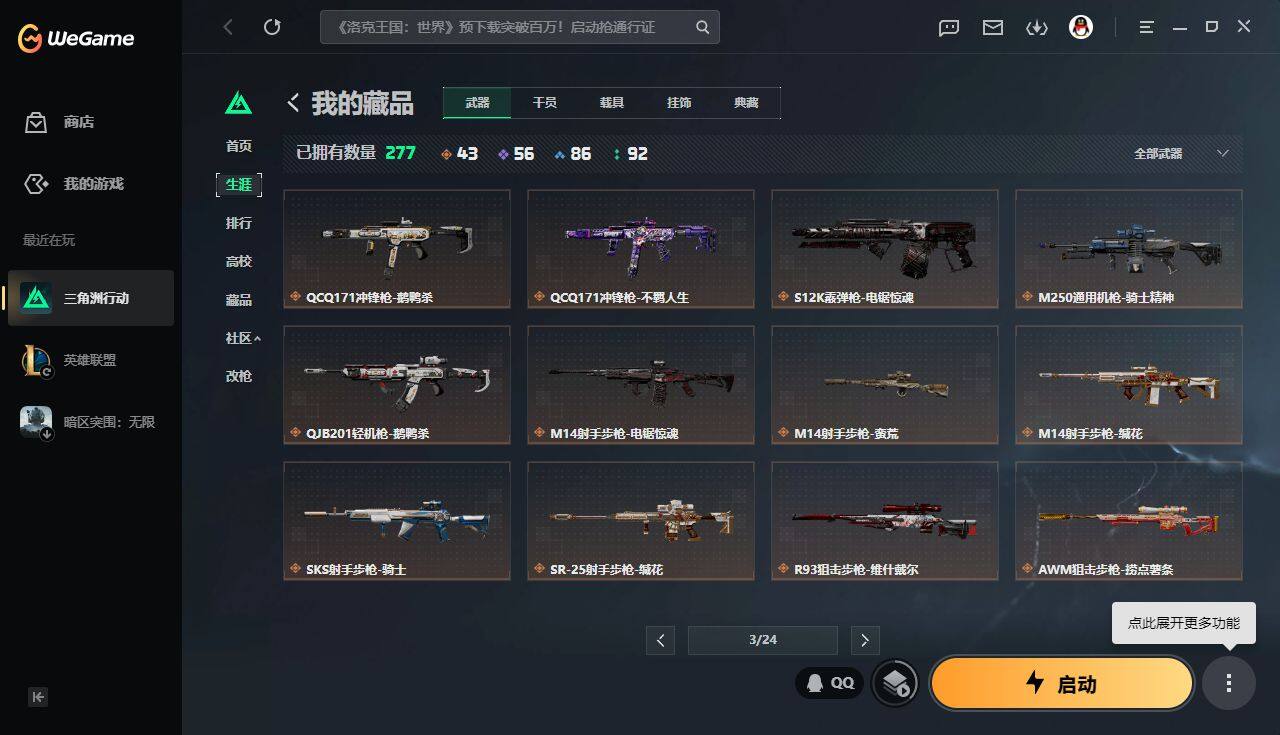The image size is (1280, 735).
Task: Click the QQ penguin profile avatar
Action: (1081, 27)
